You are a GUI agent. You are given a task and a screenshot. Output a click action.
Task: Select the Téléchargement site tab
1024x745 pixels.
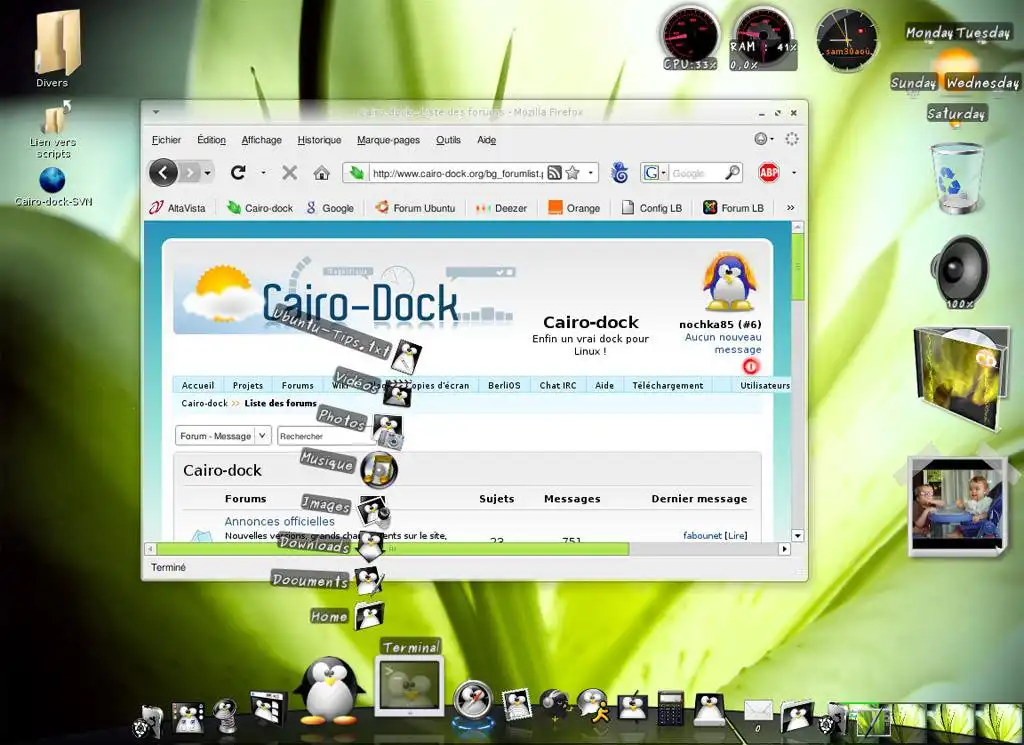click(x=668, y=385)
